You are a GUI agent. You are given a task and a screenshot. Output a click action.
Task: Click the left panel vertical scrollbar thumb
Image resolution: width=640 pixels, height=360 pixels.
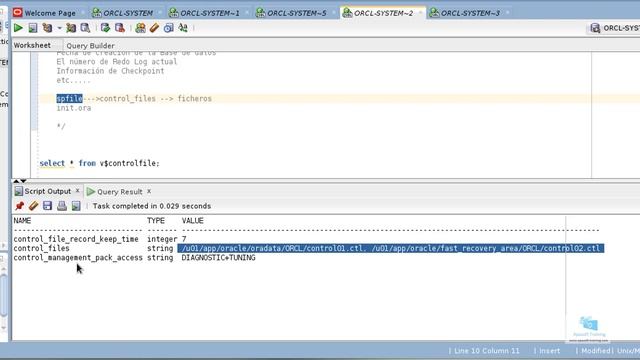pos(4,295)
